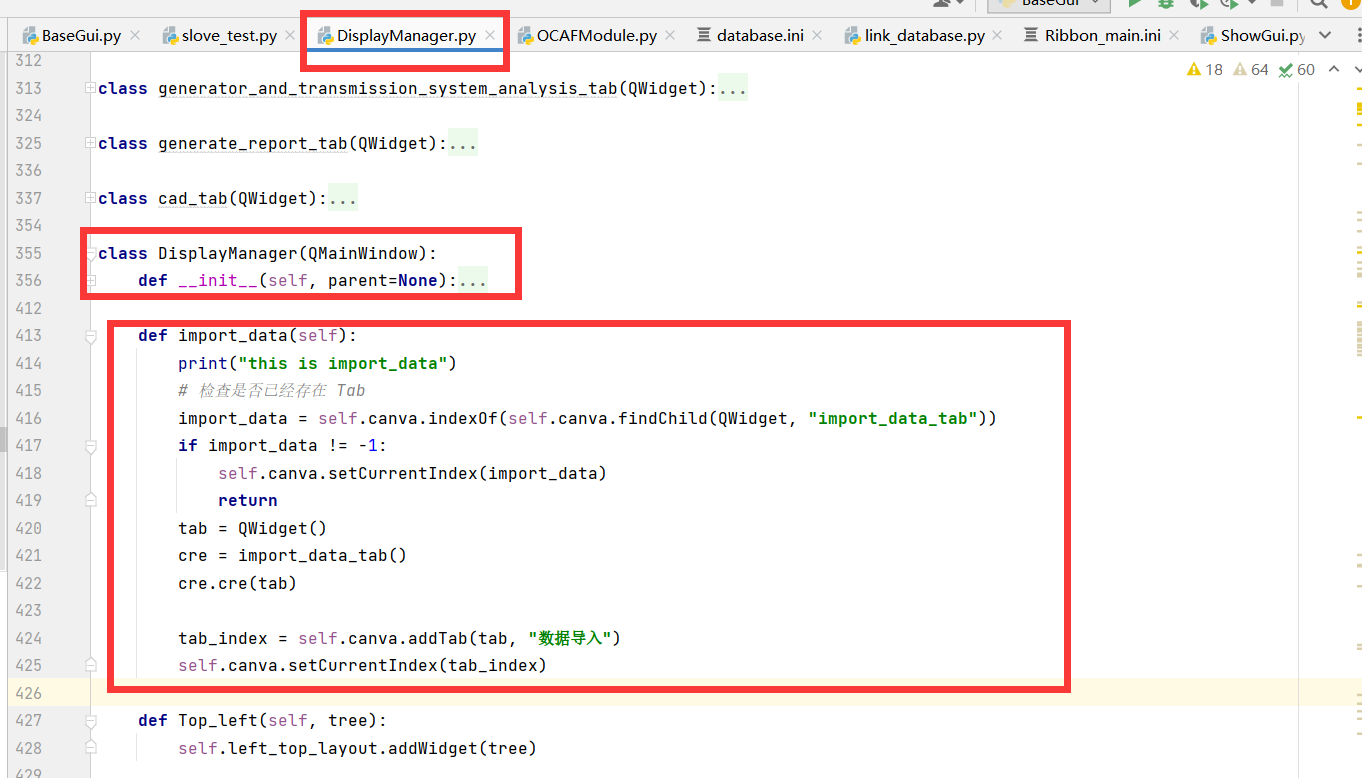Click the yellow warnings indicator showing 18
Image resolution: width=1362 pixels, height=778 pixels.
(x=1205, y=70)
